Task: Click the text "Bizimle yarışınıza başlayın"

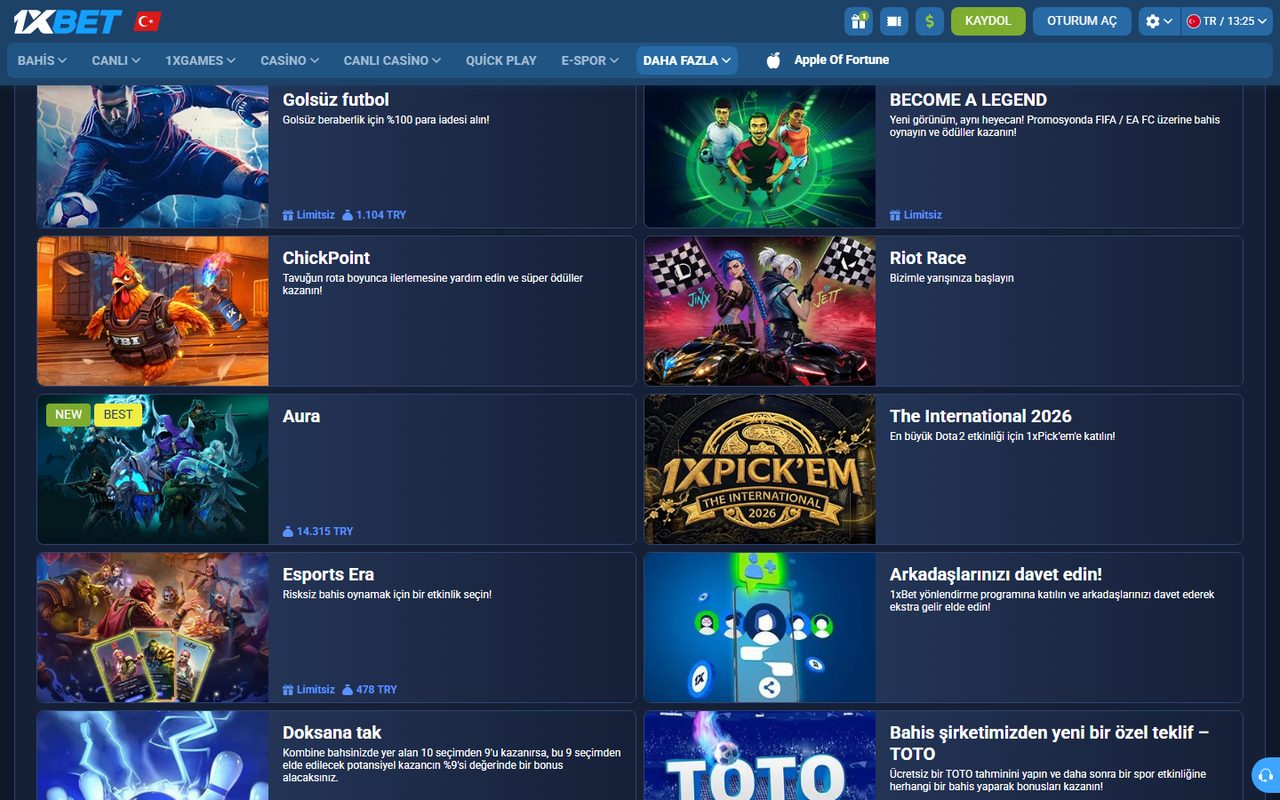Action: (952, 278)
